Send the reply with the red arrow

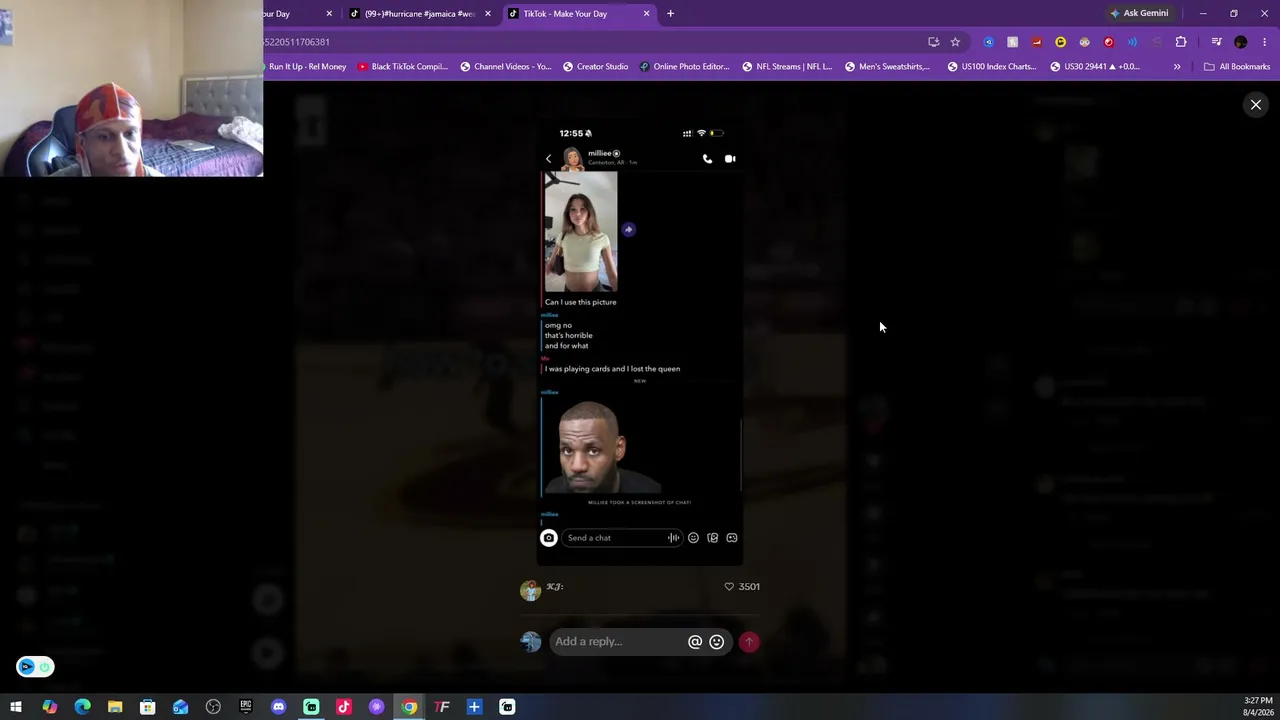pyautogui.click(x=749, y=642)
